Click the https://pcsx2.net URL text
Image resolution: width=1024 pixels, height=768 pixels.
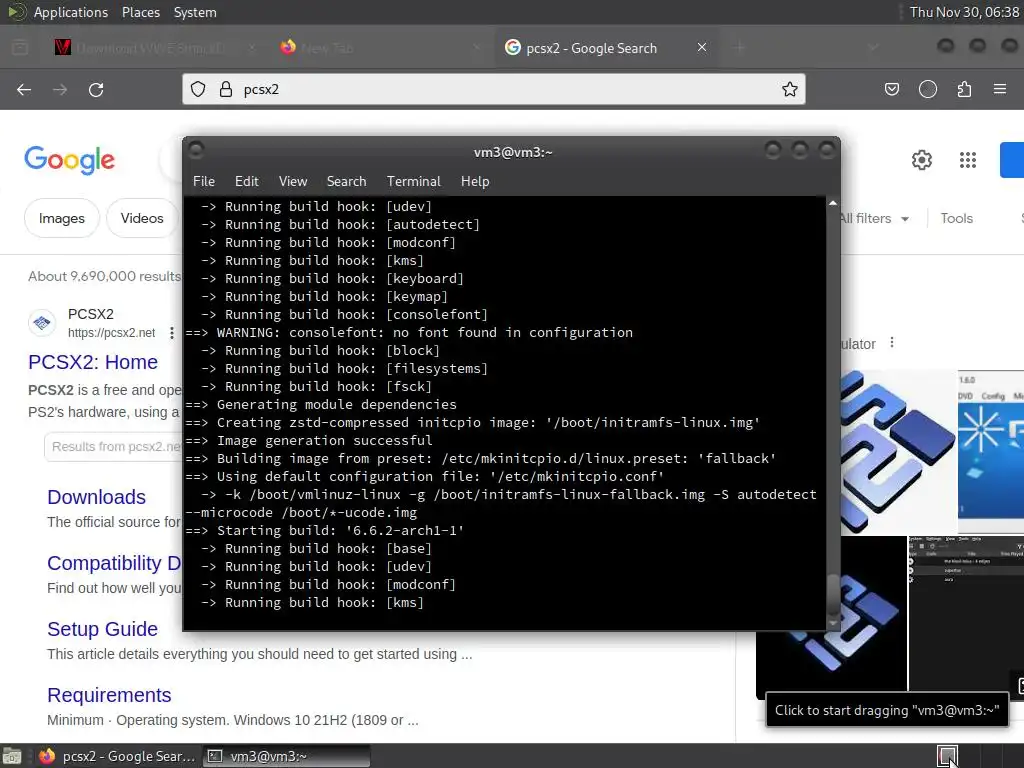coord(112,333)
